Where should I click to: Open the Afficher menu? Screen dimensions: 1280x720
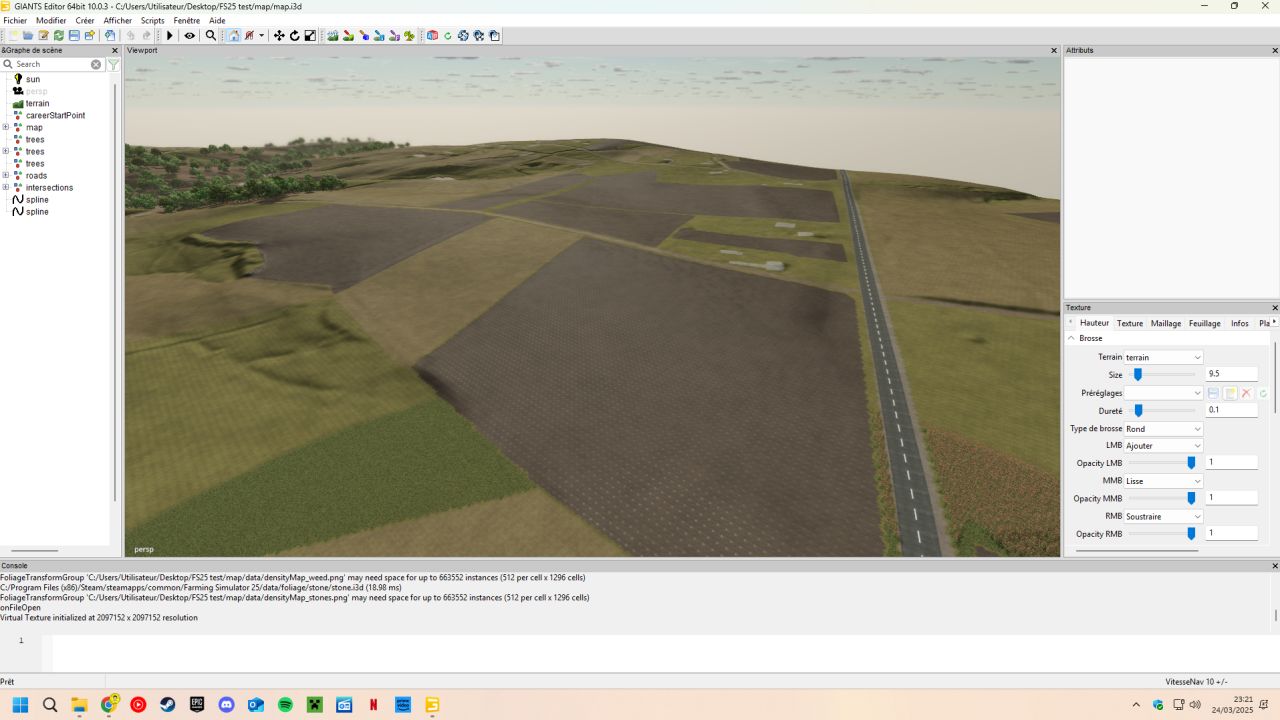point(118,20)
